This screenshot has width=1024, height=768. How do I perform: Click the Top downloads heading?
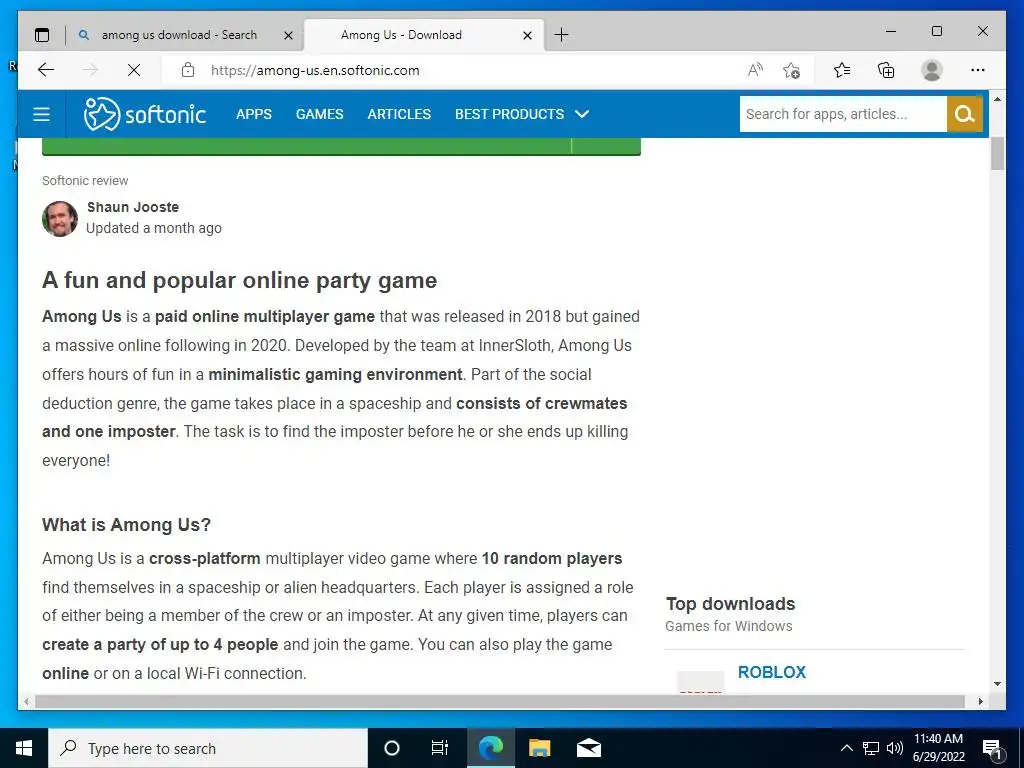730,603
